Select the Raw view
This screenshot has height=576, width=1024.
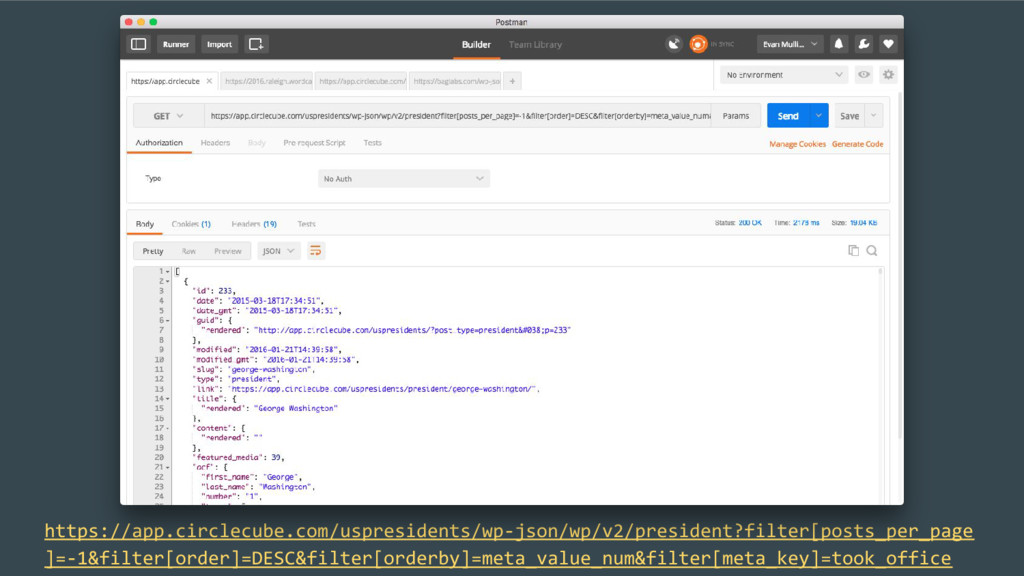(x=189, y=251)
